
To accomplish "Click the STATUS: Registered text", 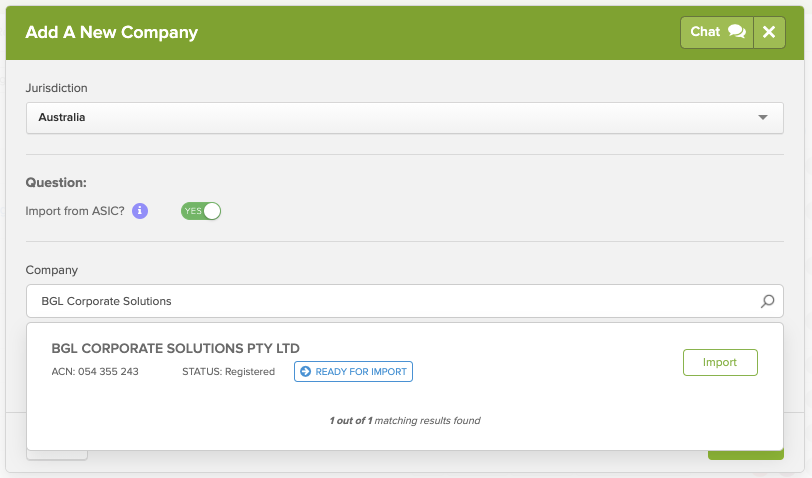I will coord(228,372).
